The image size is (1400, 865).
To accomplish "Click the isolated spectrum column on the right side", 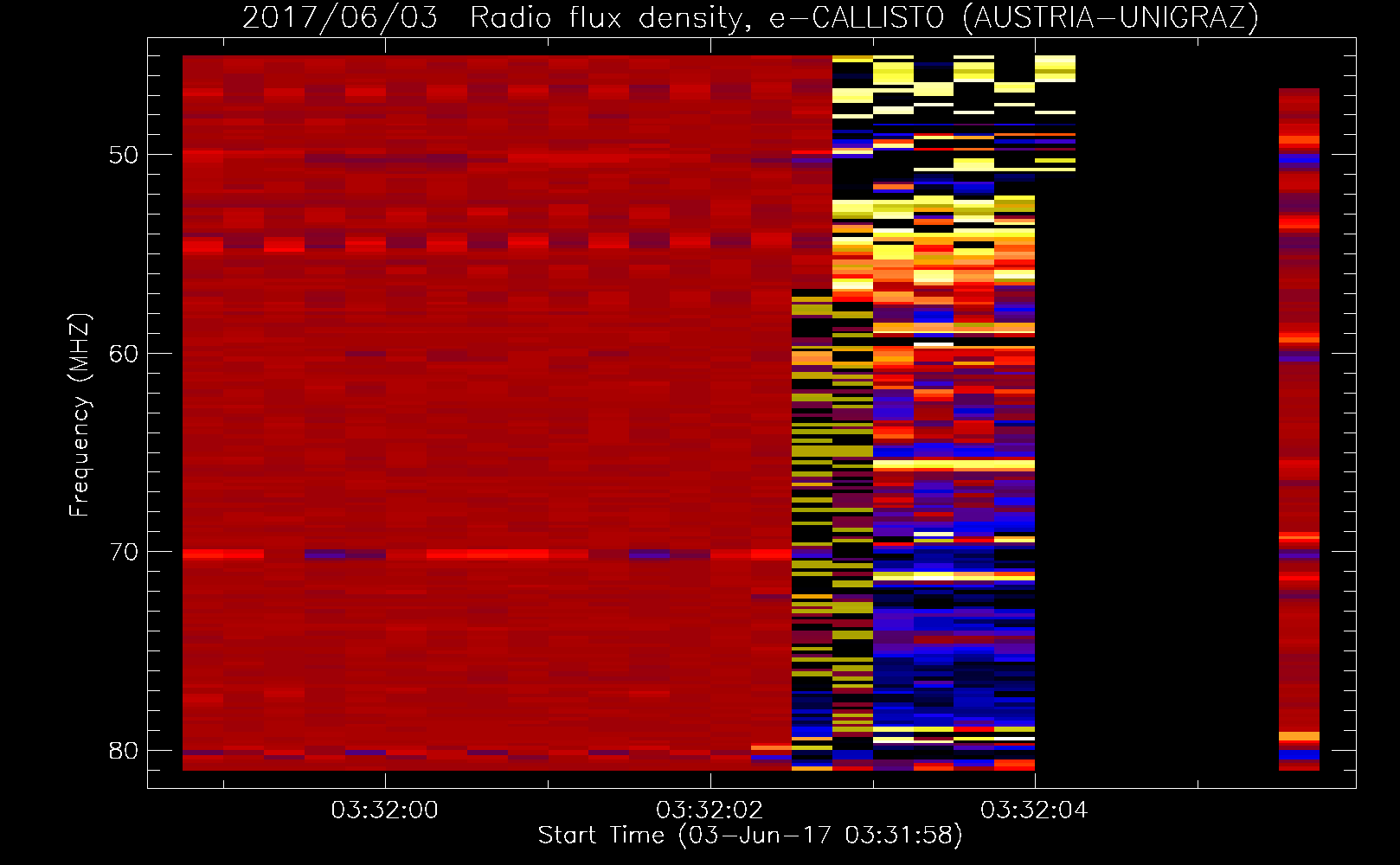I will pos(1299,429).
